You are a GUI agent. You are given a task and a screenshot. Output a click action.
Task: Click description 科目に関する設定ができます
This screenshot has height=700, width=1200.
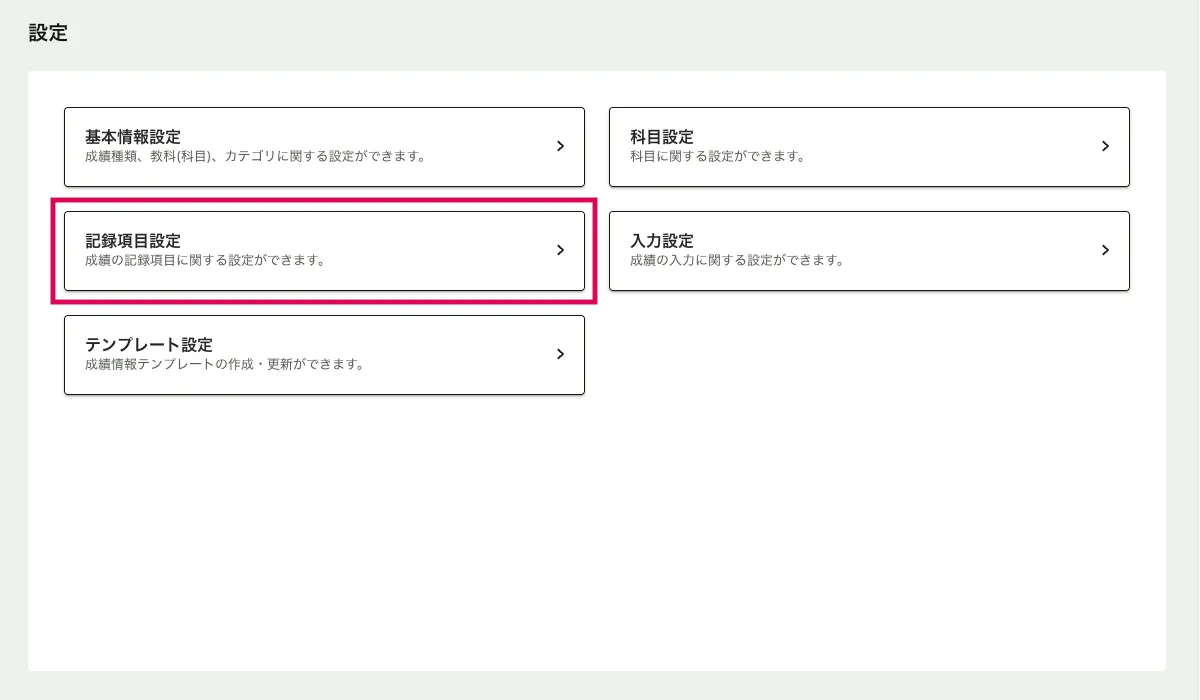click(x=717, y=157)
